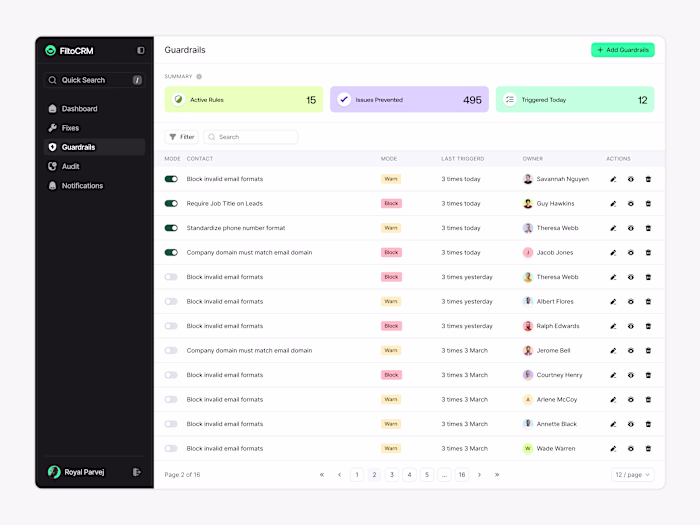
Task: Open the Triggered Today summary card
Action: pyautogui.click(x=575, y=100)
